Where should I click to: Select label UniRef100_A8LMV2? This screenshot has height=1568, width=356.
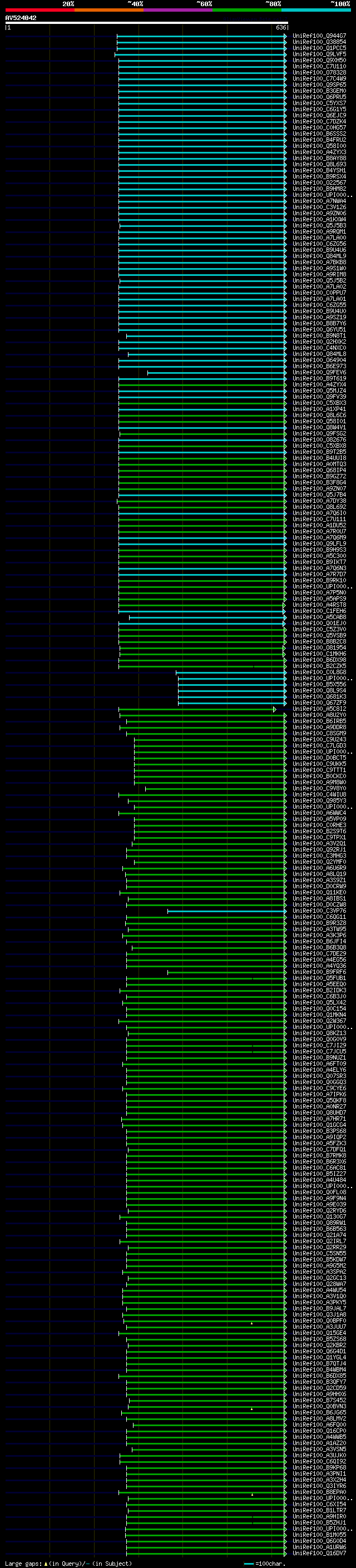319,1419
